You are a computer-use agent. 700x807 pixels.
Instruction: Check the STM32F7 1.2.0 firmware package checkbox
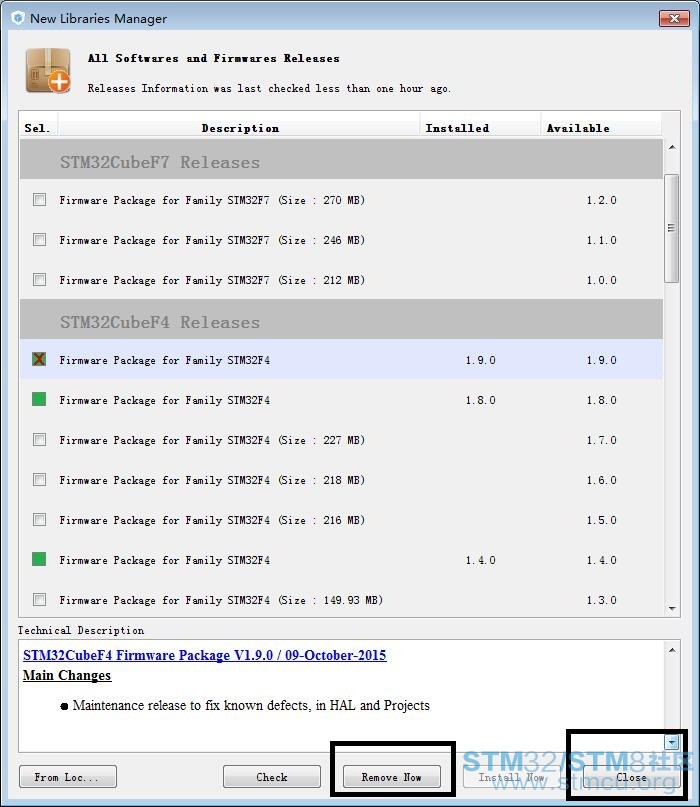[x=39, y=200]
